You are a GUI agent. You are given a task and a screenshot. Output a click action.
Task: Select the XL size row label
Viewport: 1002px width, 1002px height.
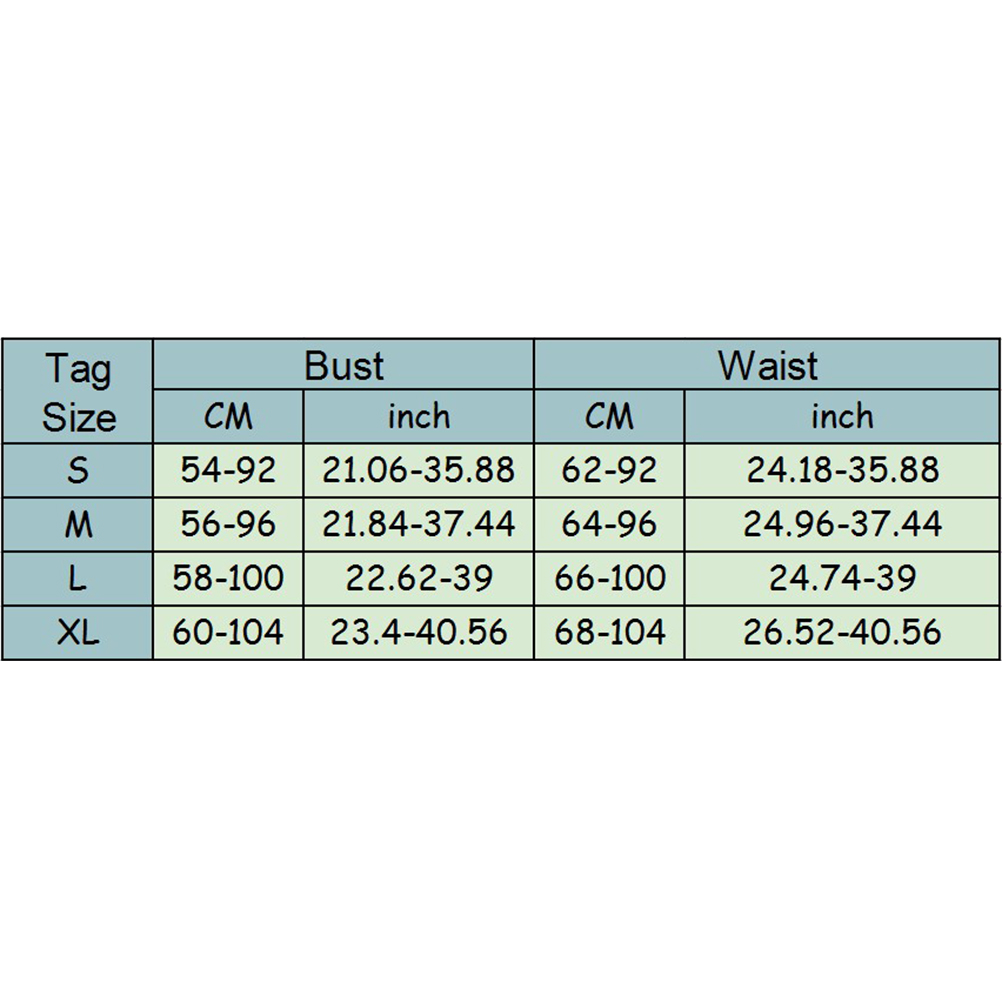(78, 632)
